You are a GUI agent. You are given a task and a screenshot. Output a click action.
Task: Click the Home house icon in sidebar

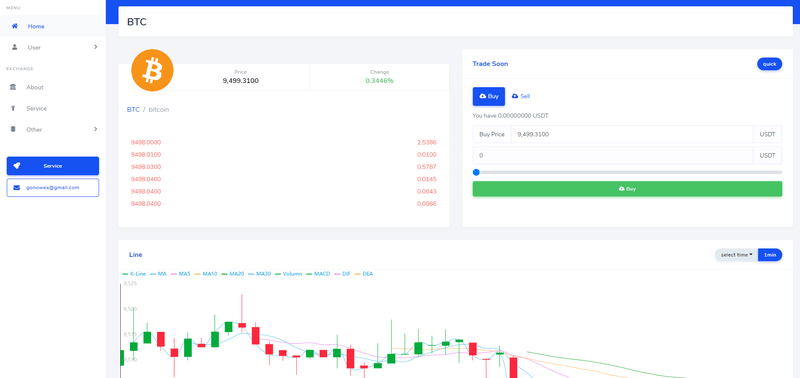(x=14, y=26)
